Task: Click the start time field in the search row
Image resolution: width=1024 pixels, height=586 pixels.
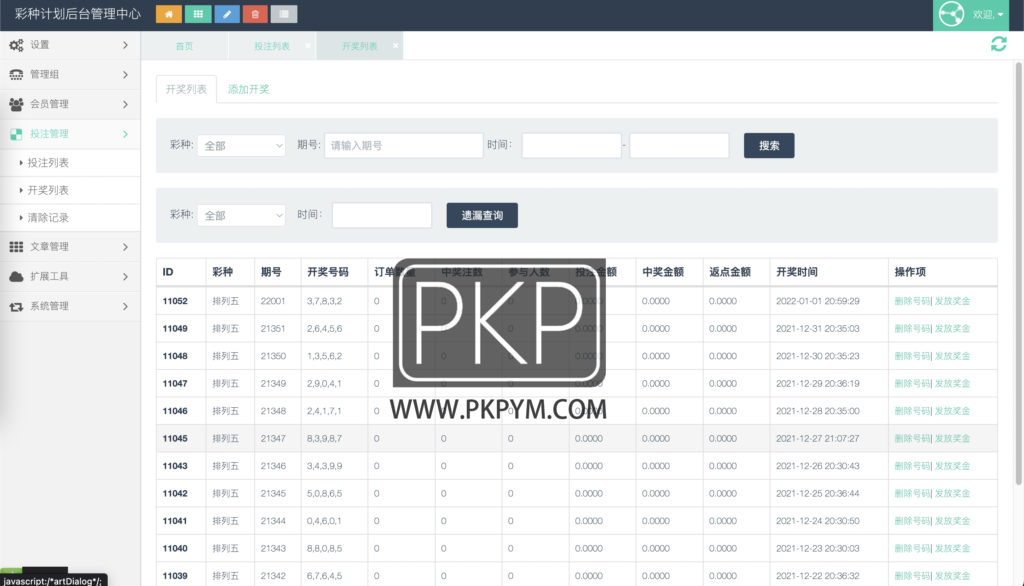Action: tap(571, 146)
